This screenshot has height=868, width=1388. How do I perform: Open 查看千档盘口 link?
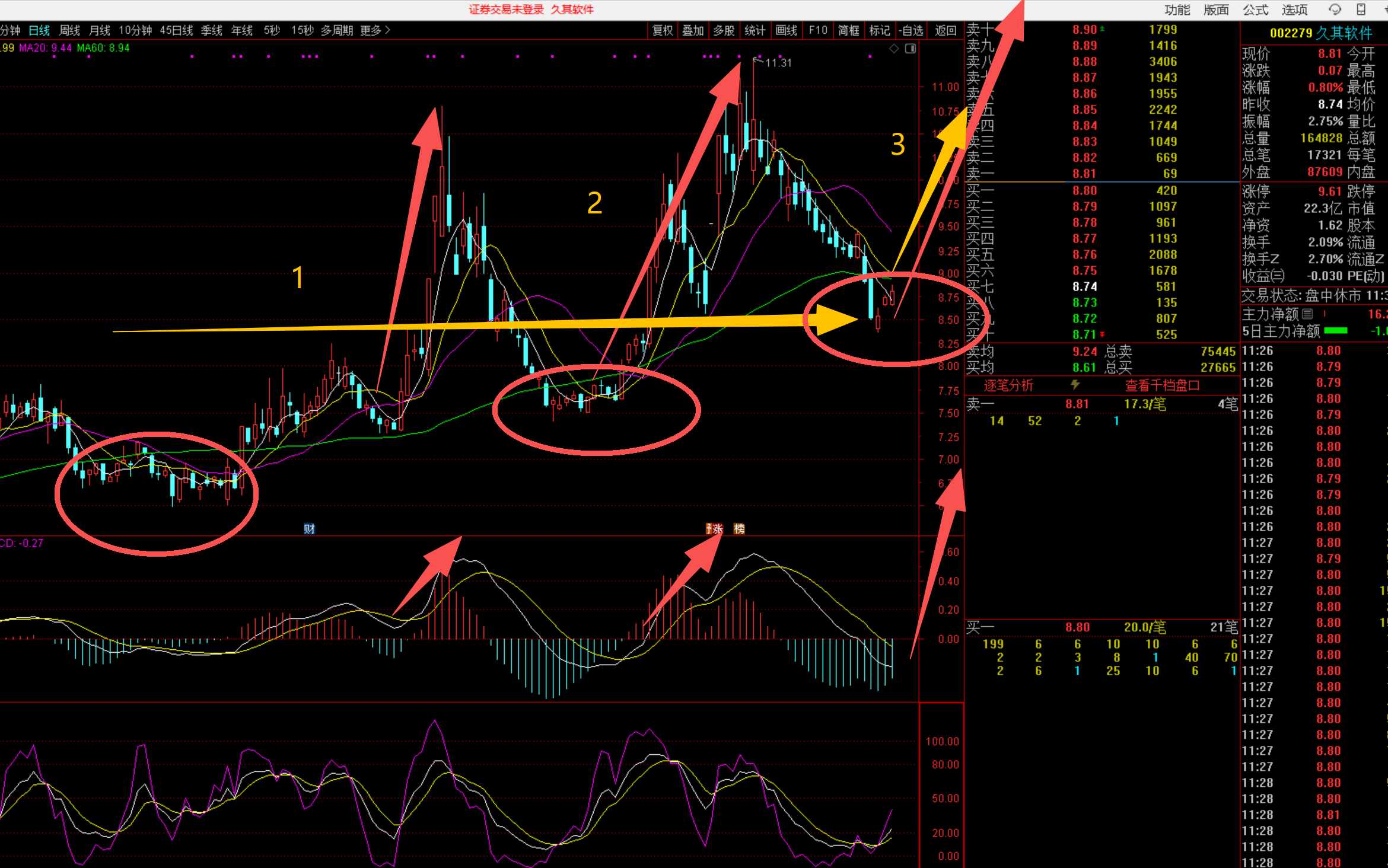1162,385
